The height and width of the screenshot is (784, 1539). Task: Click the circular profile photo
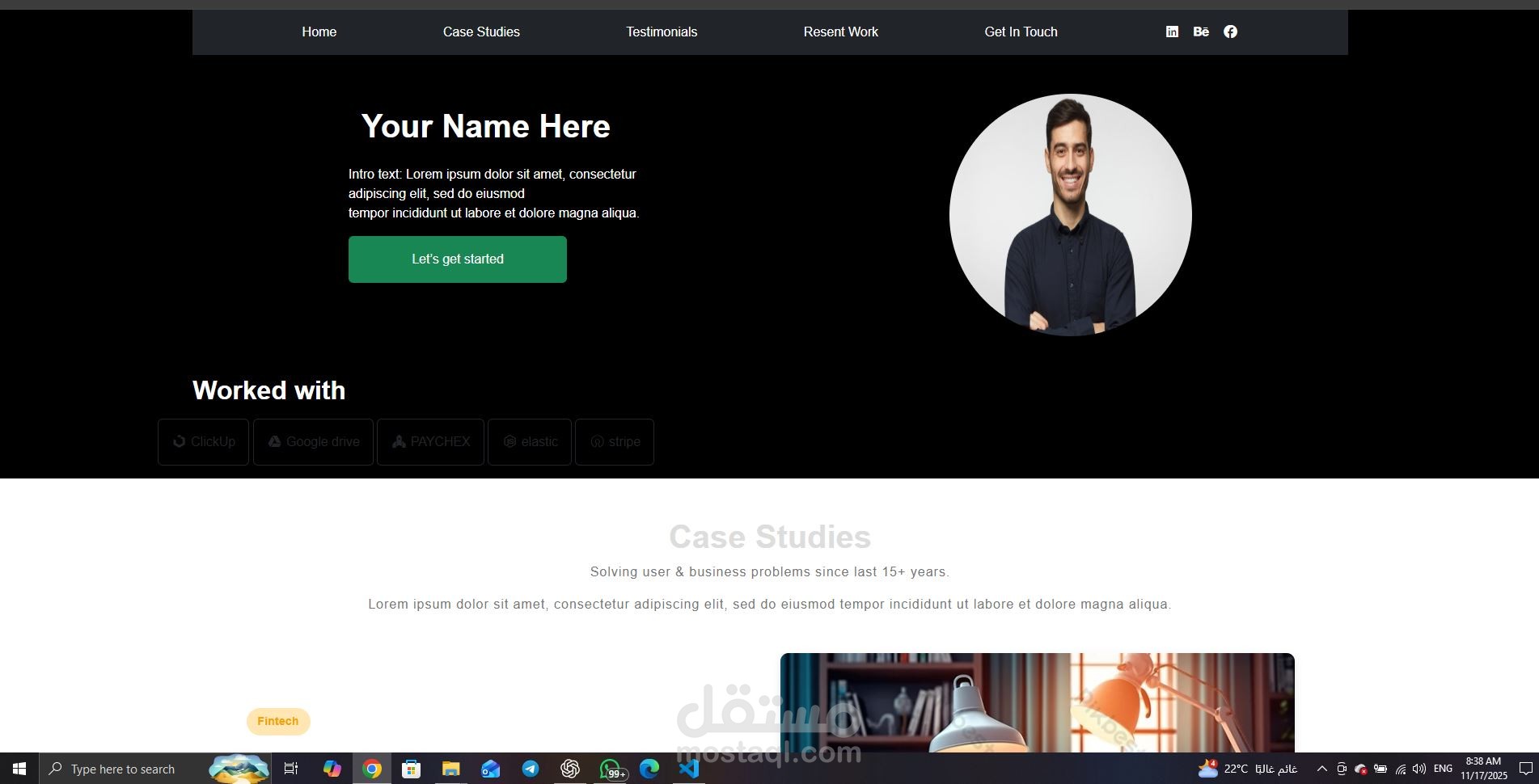pyautogui.click(x=1070, y=216)
